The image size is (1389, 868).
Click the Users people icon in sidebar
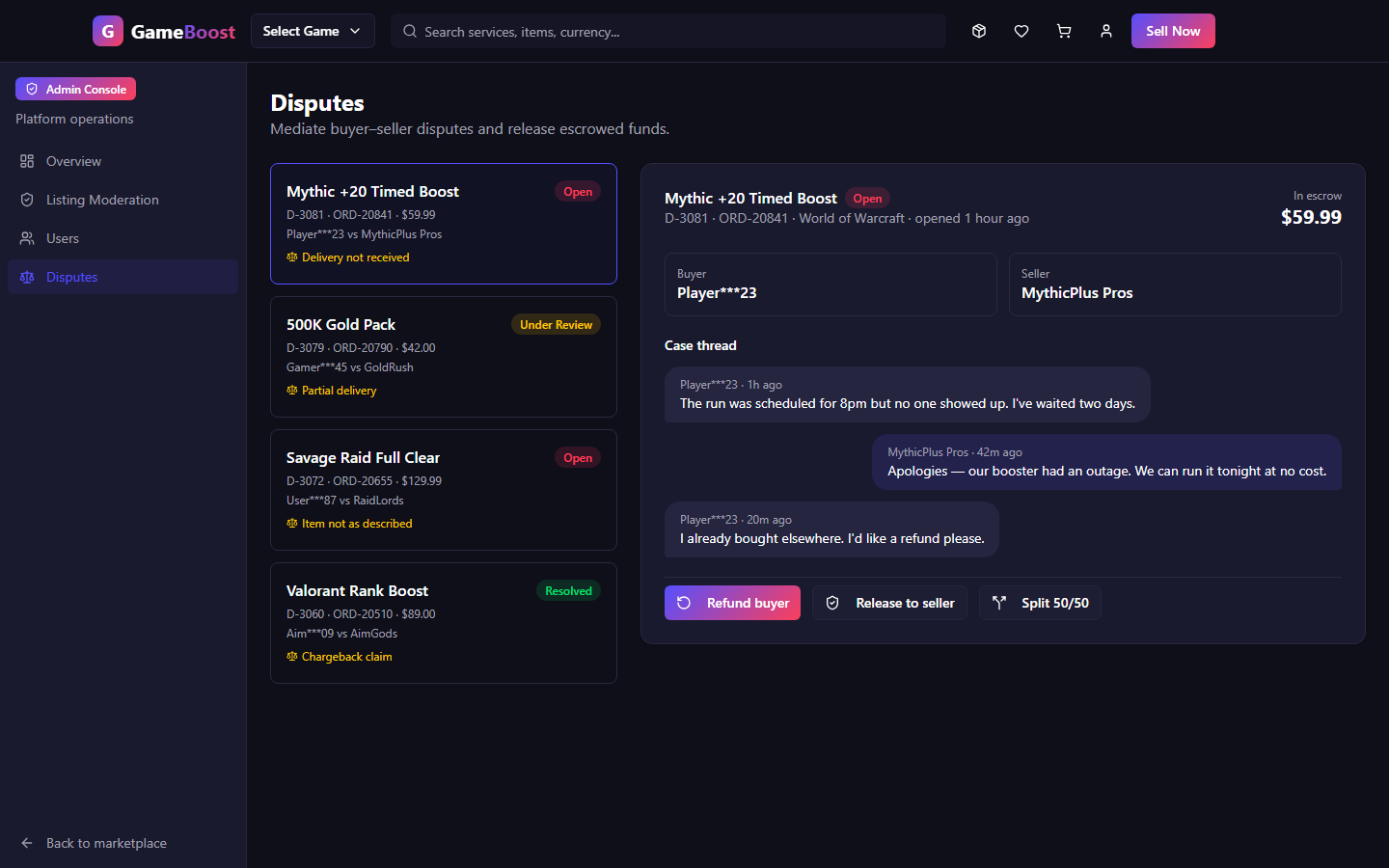tap(27, 238)
